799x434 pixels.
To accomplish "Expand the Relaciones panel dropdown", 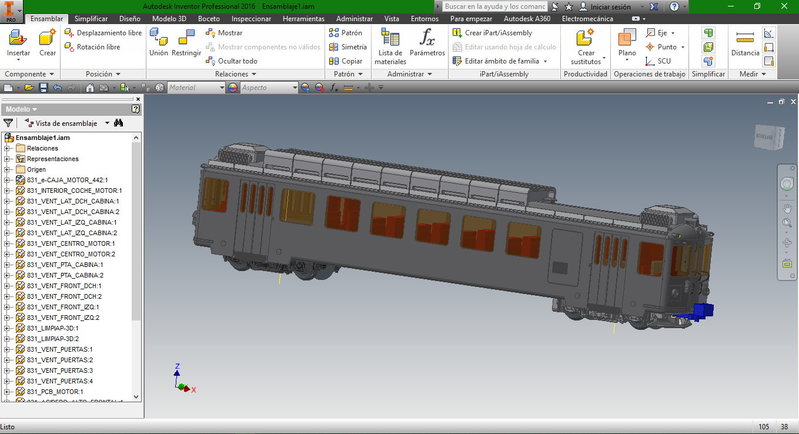I will click(235, 74).
